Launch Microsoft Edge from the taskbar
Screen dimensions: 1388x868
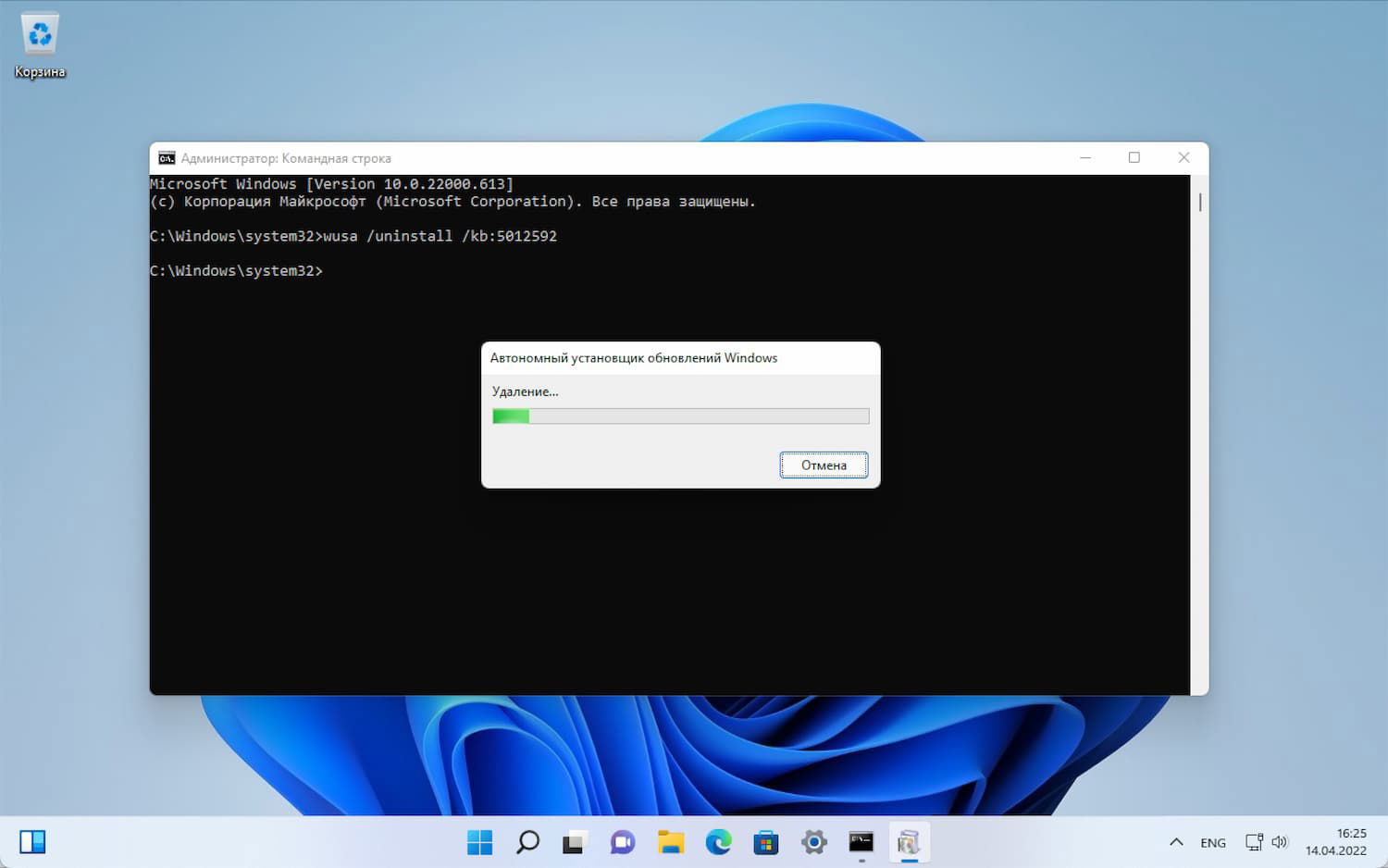tap(718, 842)
